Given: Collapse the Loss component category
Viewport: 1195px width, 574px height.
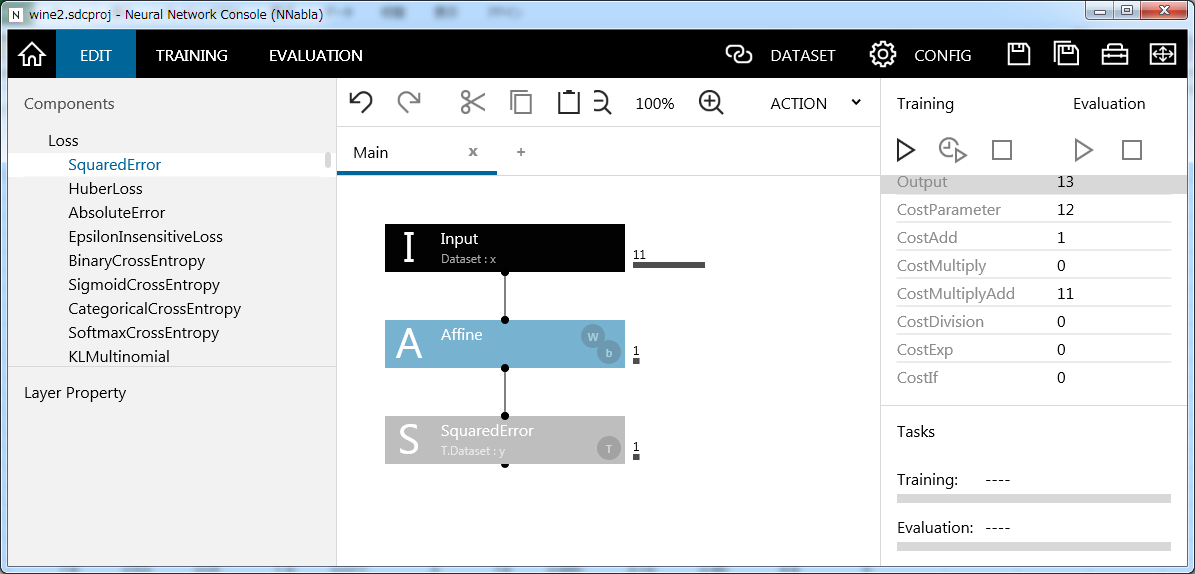Looking at the screenshot, I should coord(63,141).
